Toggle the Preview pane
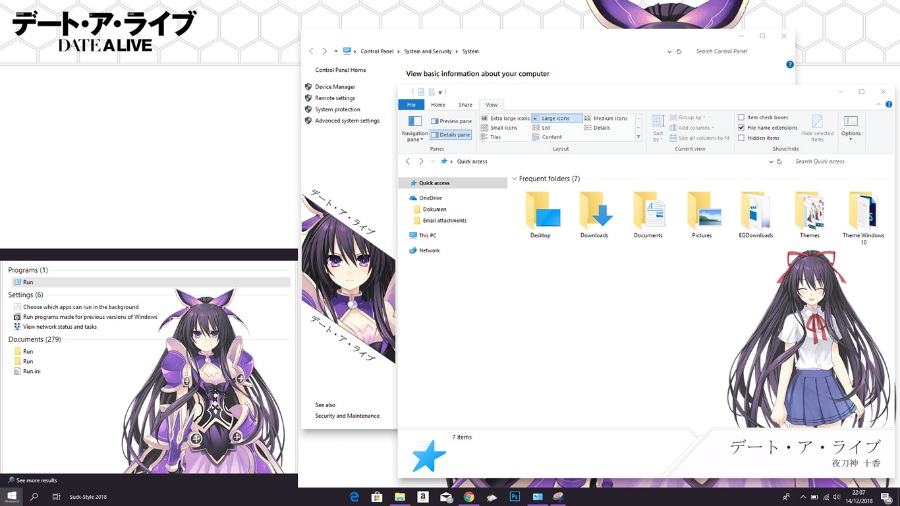Screen dimensions: 900x506 tap(451, 121)
